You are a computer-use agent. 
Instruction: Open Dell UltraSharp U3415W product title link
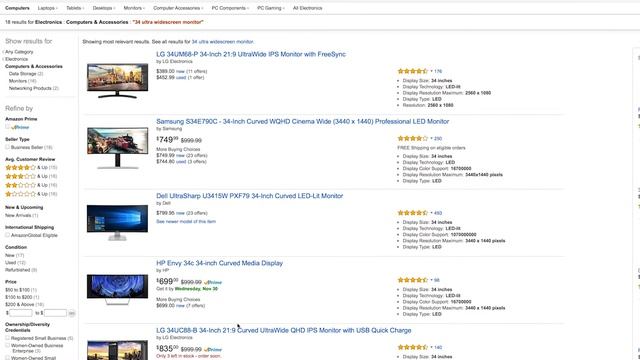(249, 196)
